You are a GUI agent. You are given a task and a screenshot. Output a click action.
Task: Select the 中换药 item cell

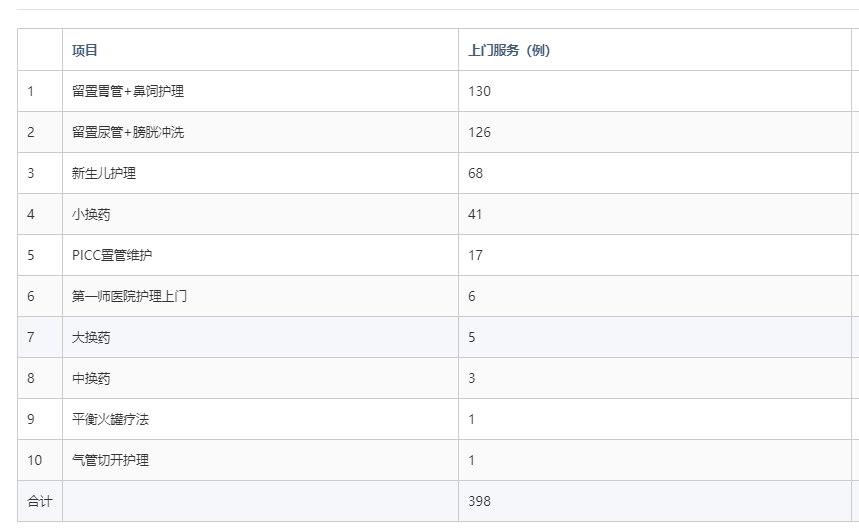tap(91, 378)
